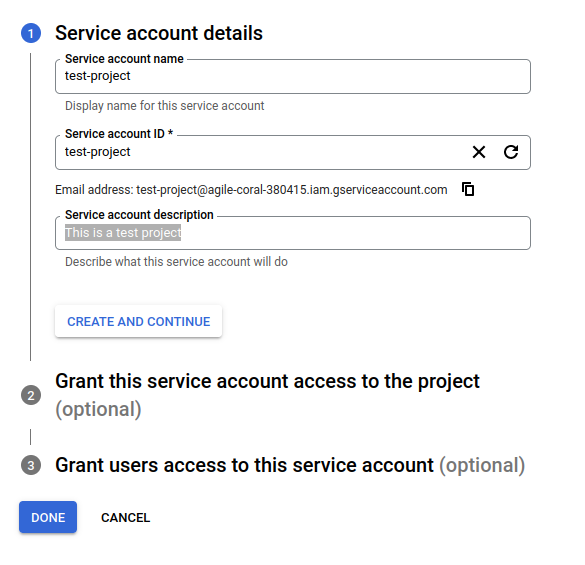Click 'Display name for this service account' hint
This screenshot has width=585, height=565.
coord(165,106)
